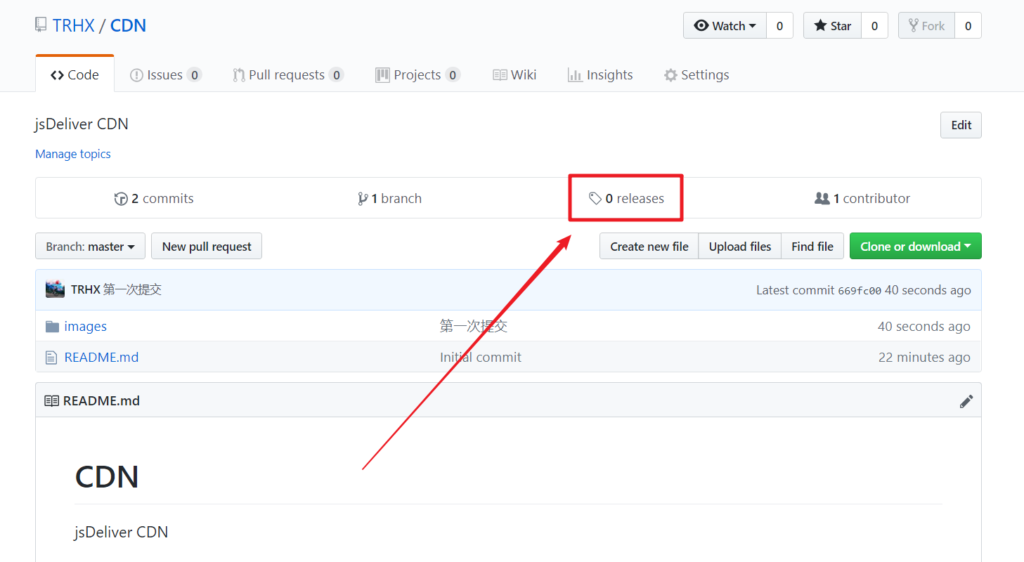Open the TRHX user profile link
The height and width of the screenshot is (562, 1024).
(x=73, y=25)
